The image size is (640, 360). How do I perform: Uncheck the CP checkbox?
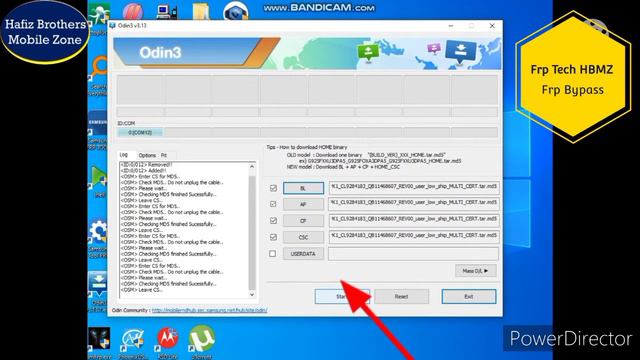click(273, 220)
